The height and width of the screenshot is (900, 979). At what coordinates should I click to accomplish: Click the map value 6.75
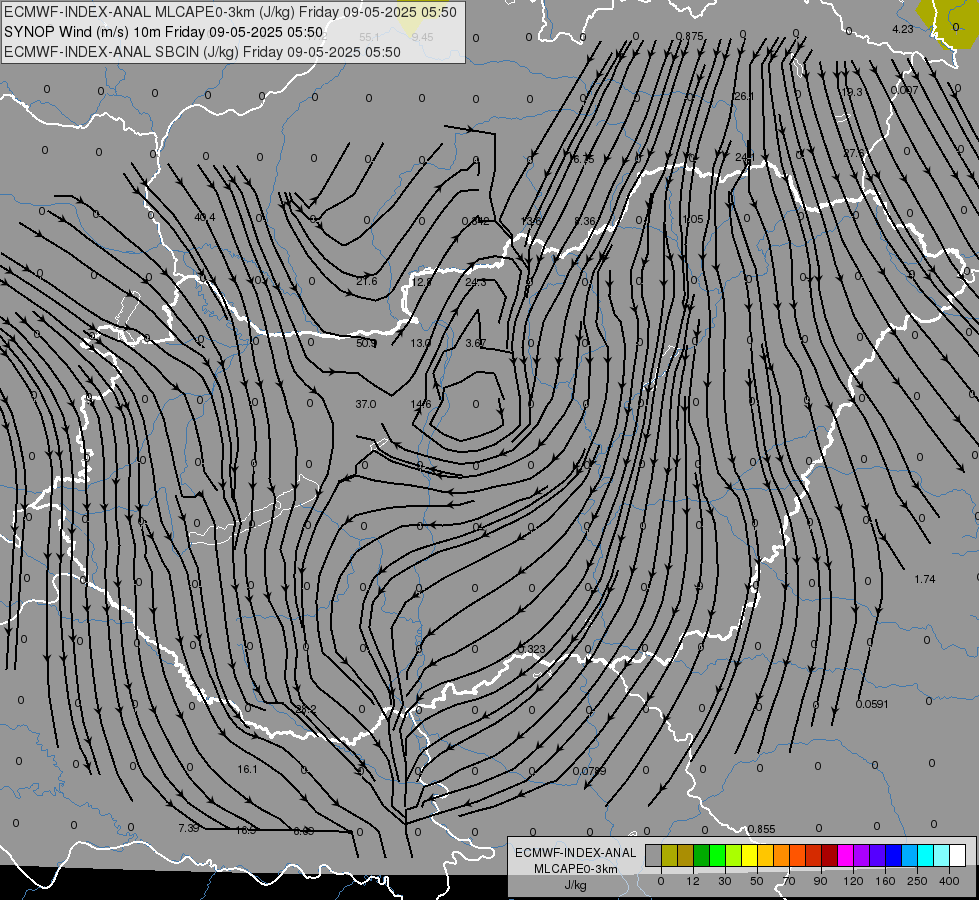click(x=584, y=159)
